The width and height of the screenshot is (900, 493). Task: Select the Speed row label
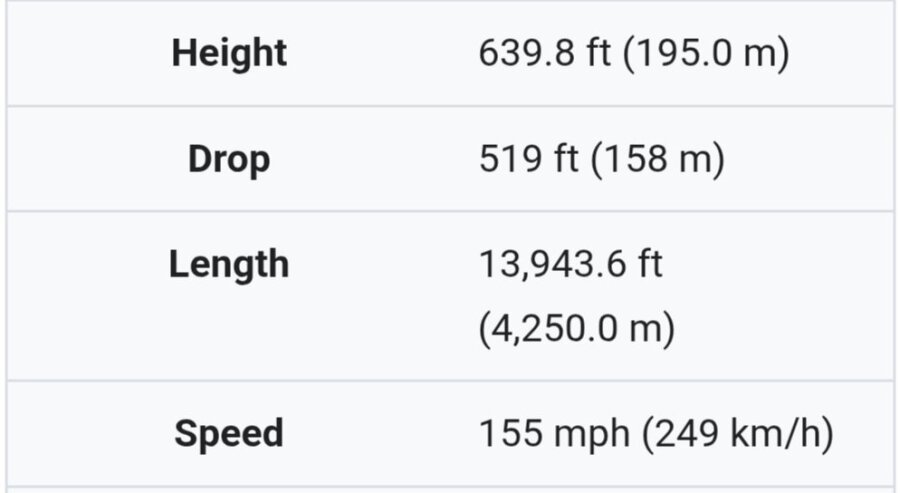click(229, 434)
